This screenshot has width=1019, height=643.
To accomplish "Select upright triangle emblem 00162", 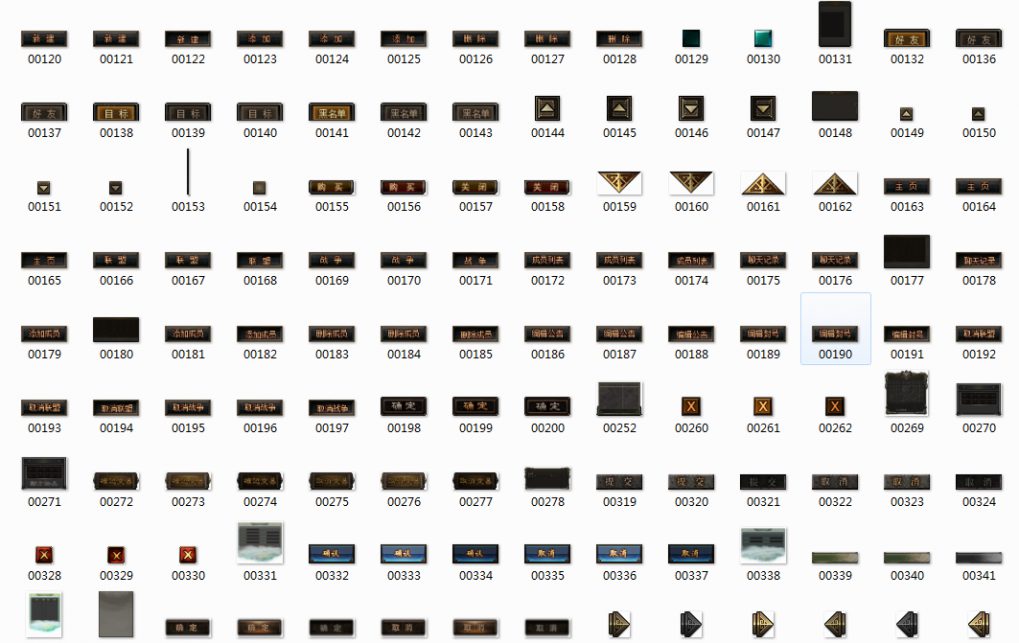I will tap(835, 183).
